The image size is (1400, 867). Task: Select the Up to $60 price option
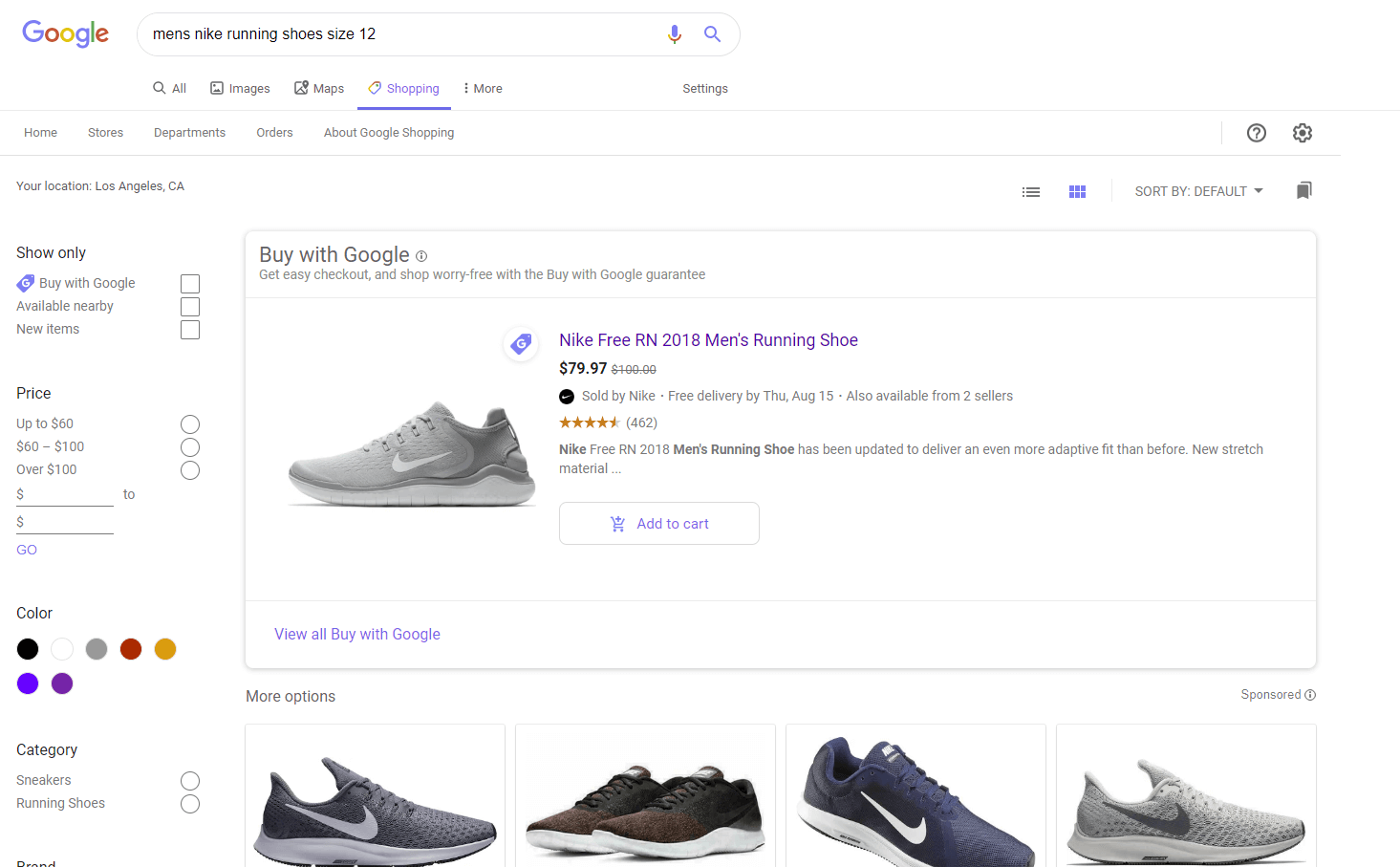(190, 424)
